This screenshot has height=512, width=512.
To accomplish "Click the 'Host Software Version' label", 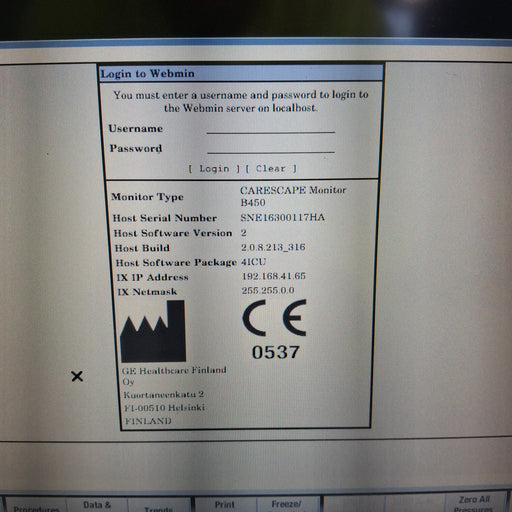I will coord(173,233).
